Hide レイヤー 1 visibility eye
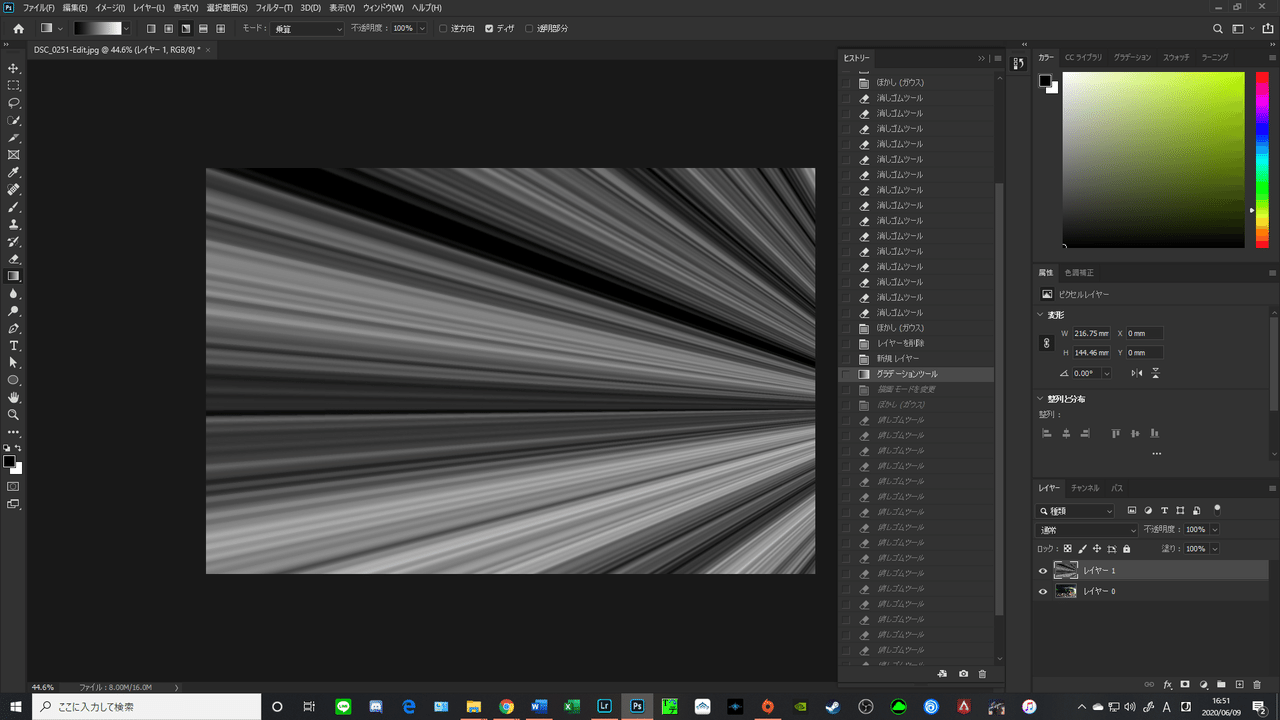The width and height of the screenshot is (1280, 720). (1043, 571)
